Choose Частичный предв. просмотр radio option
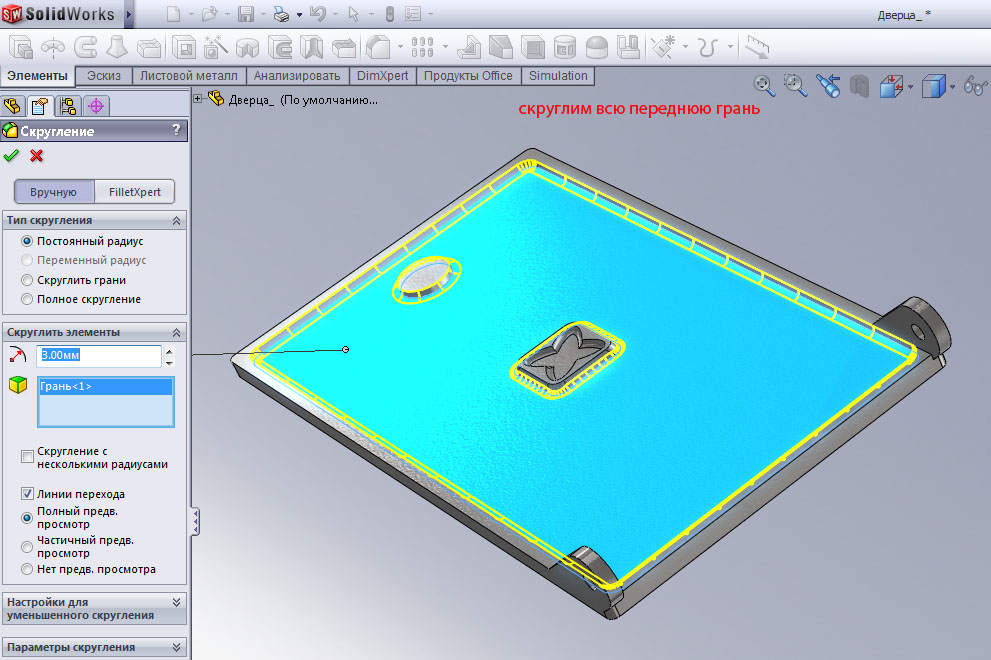991x660 pixels. coord(27,546)
